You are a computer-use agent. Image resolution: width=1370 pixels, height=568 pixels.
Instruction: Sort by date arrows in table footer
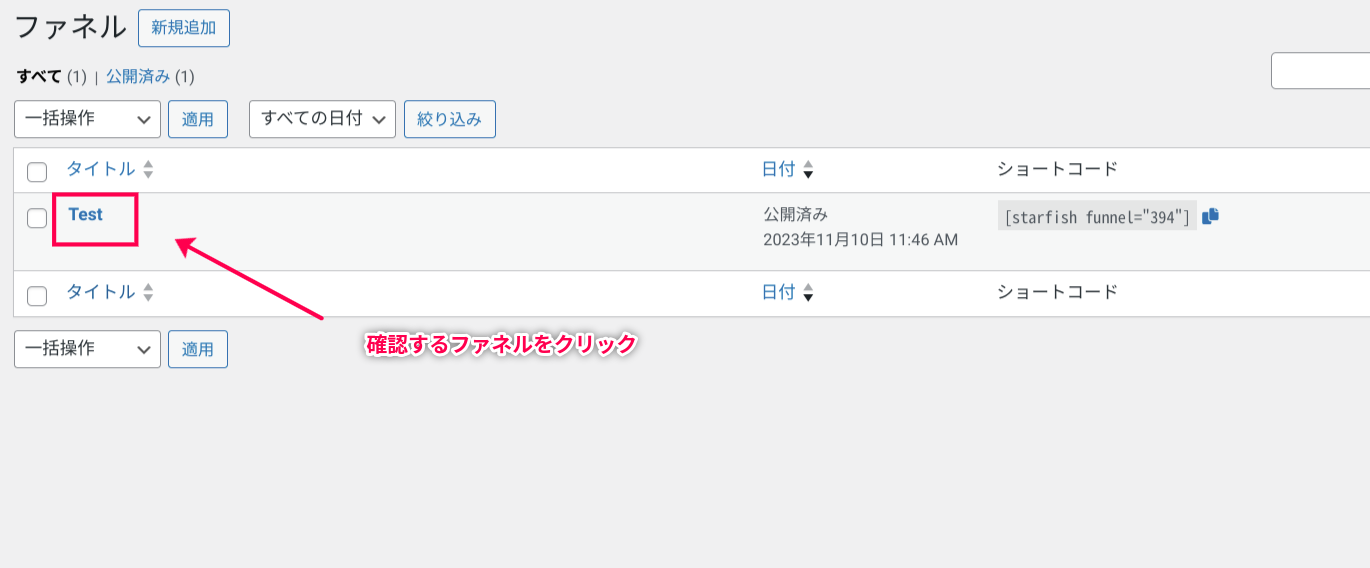tap(808, 293)
